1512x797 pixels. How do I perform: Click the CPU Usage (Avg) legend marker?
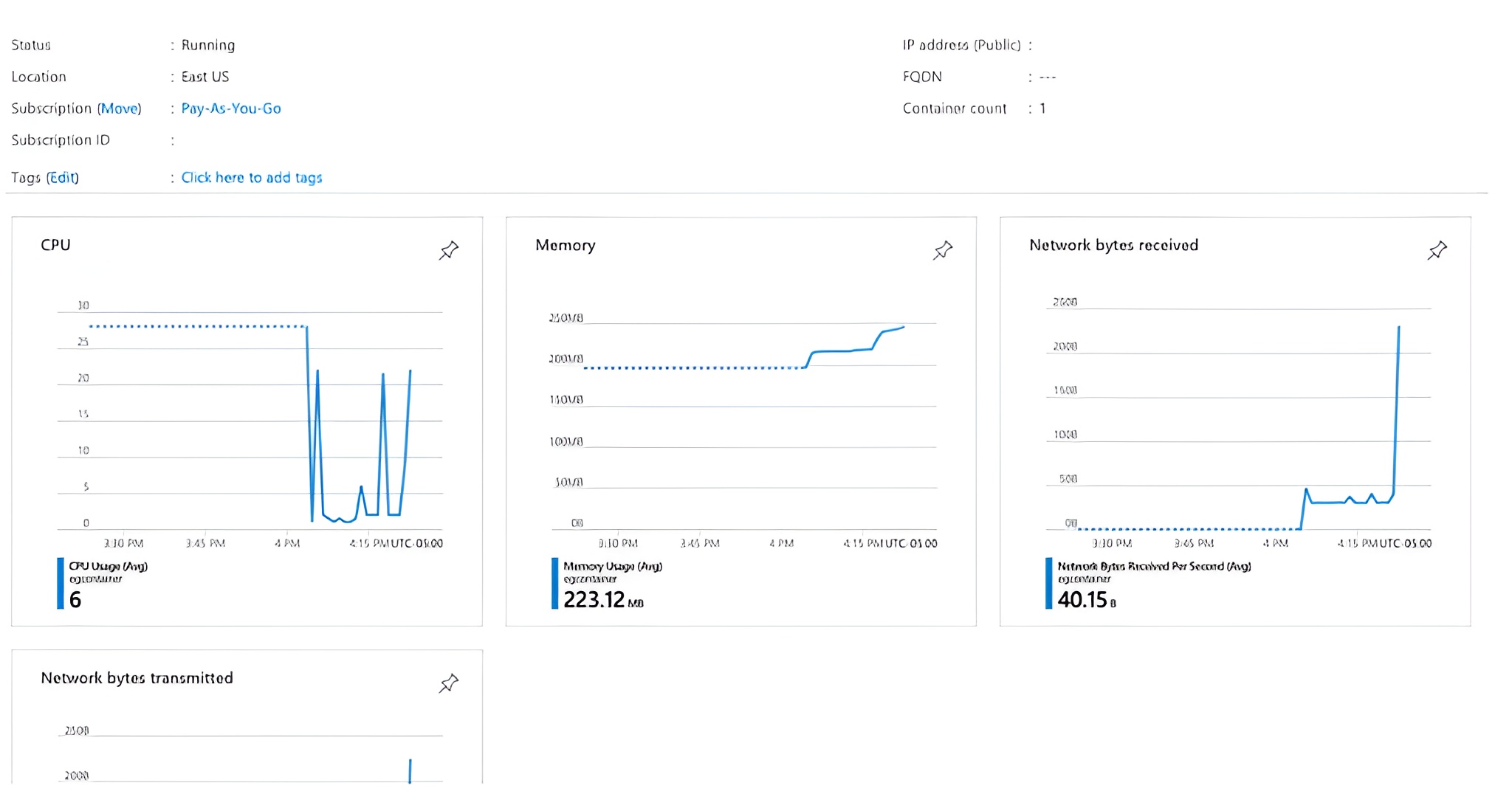pos(60,583)
